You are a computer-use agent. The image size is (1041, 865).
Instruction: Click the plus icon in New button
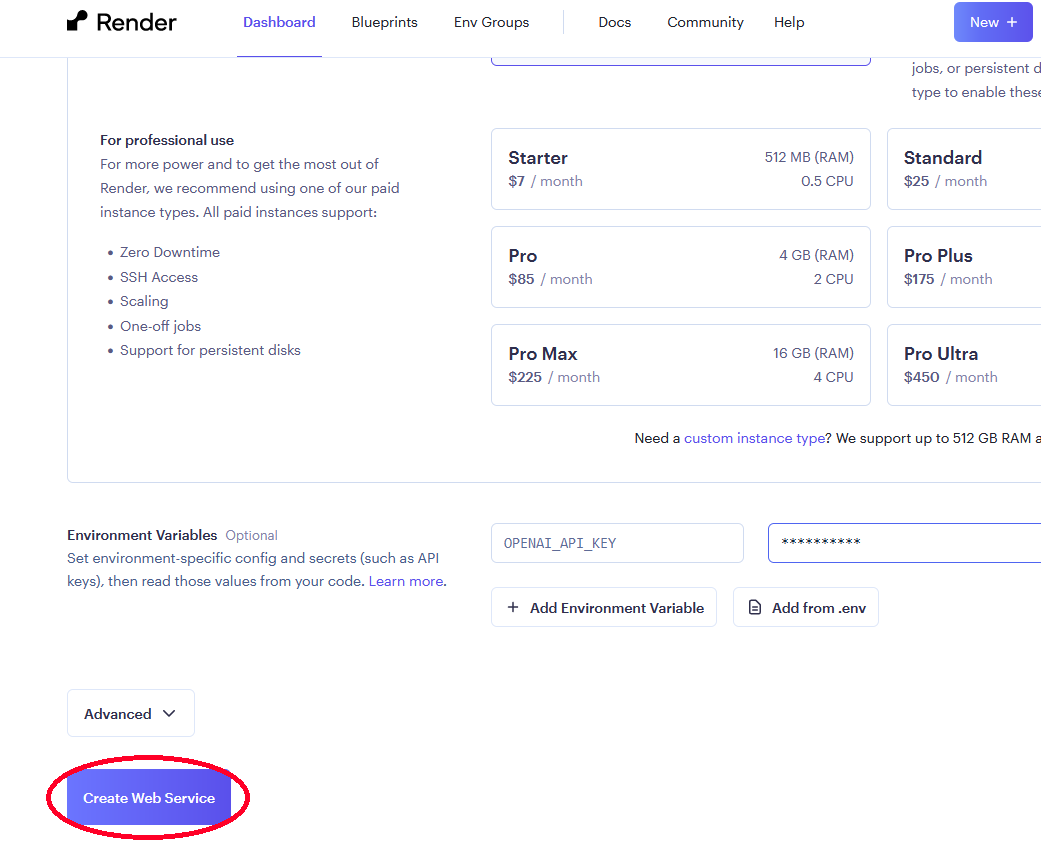click(x=1011, y=21)
